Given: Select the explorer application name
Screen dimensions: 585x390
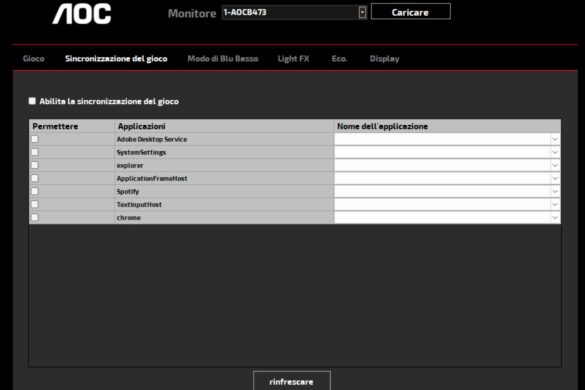Looking at the screenshot, I should (x=130, y=165).
